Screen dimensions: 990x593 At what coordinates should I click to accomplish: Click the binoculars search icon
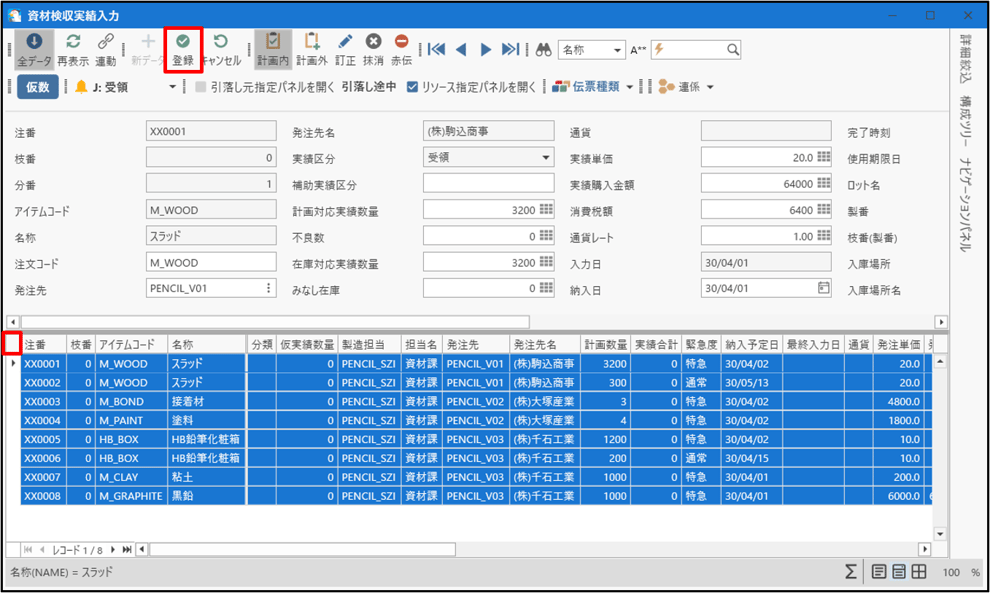coord(543,49)
